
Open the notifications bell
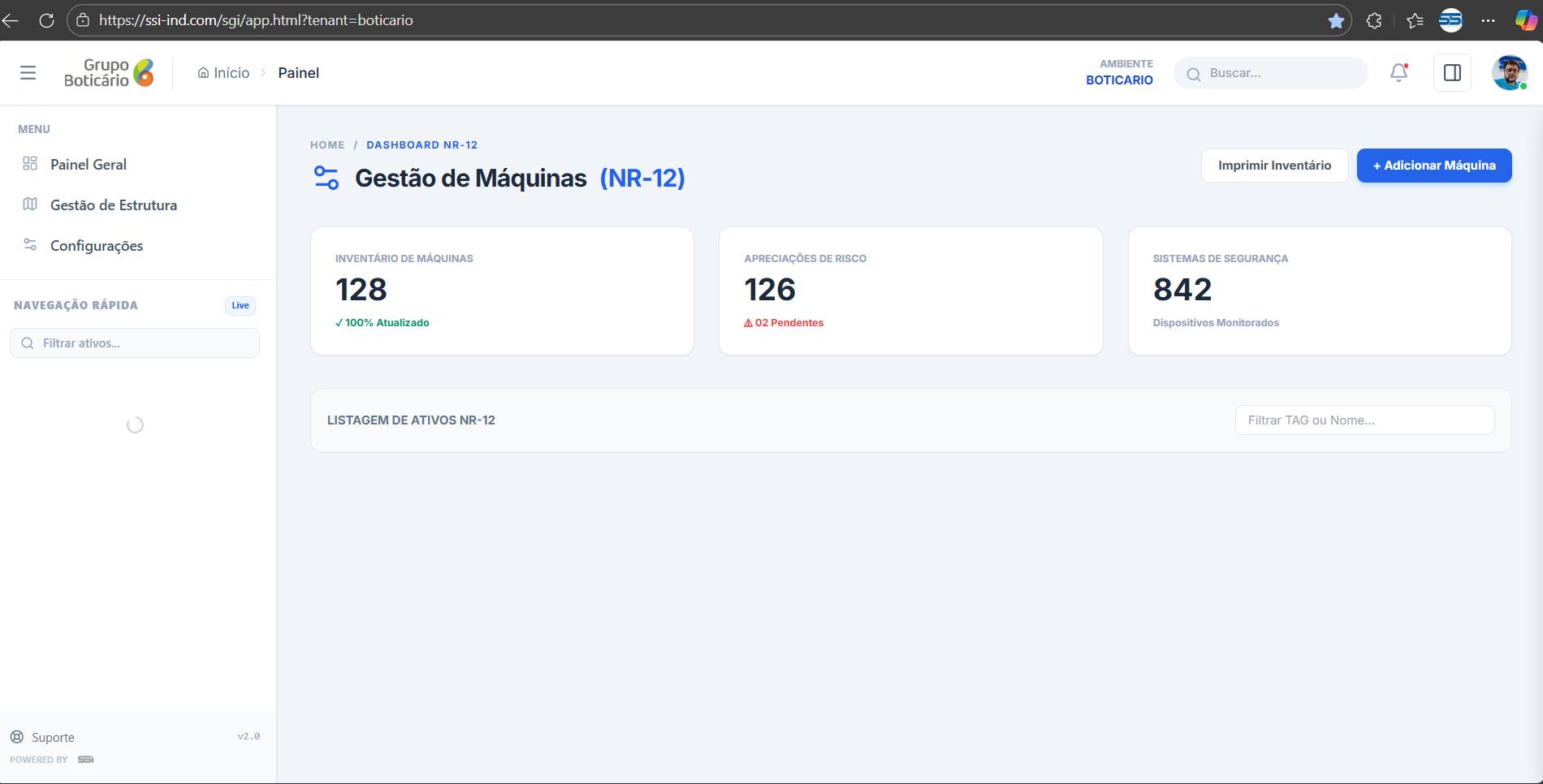tap(1398, 73)
